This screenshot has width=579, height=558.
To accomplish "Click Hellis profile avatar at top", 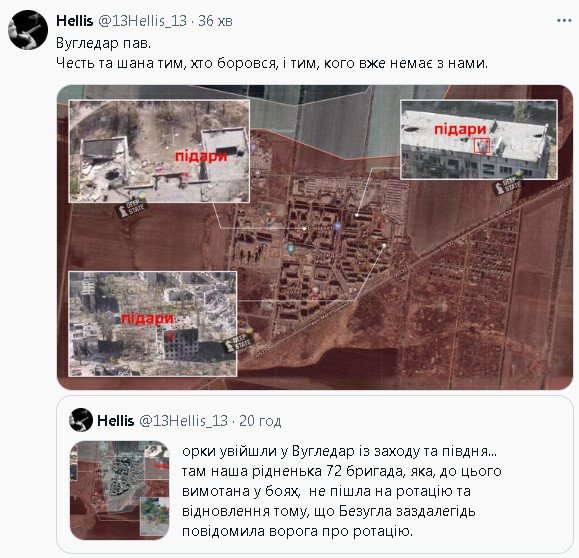I will tap(28, 30).
